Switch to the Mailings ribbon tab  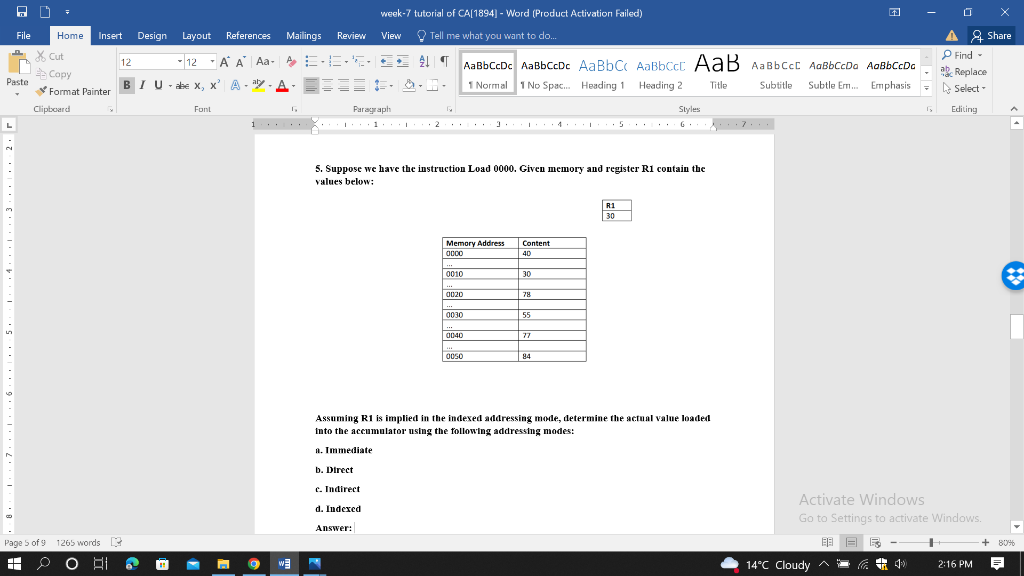303,35
